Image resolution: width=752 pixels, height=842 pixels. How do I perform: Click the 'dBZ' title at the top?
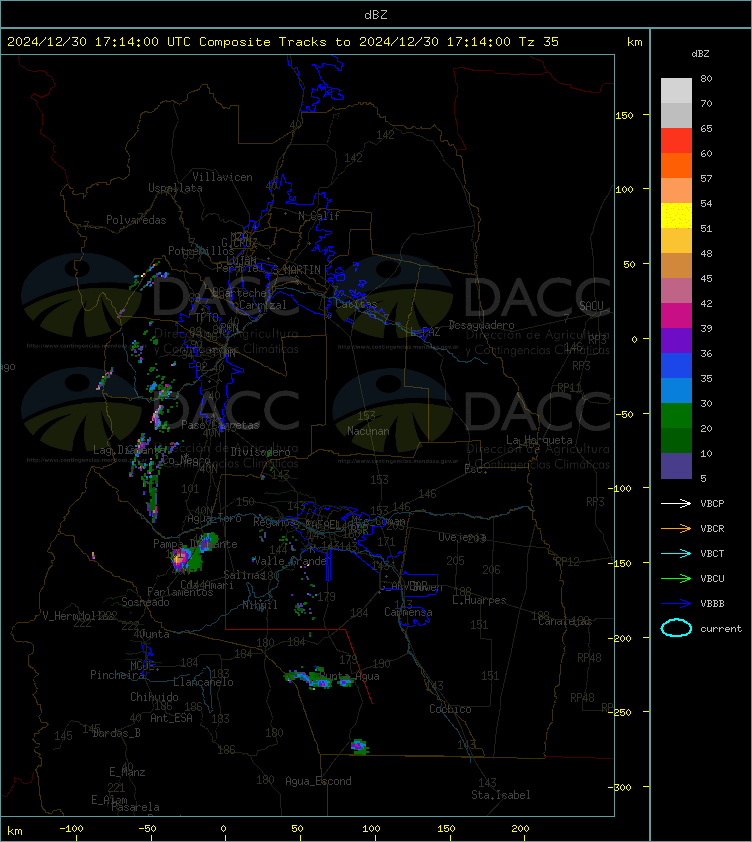[375, 14]
